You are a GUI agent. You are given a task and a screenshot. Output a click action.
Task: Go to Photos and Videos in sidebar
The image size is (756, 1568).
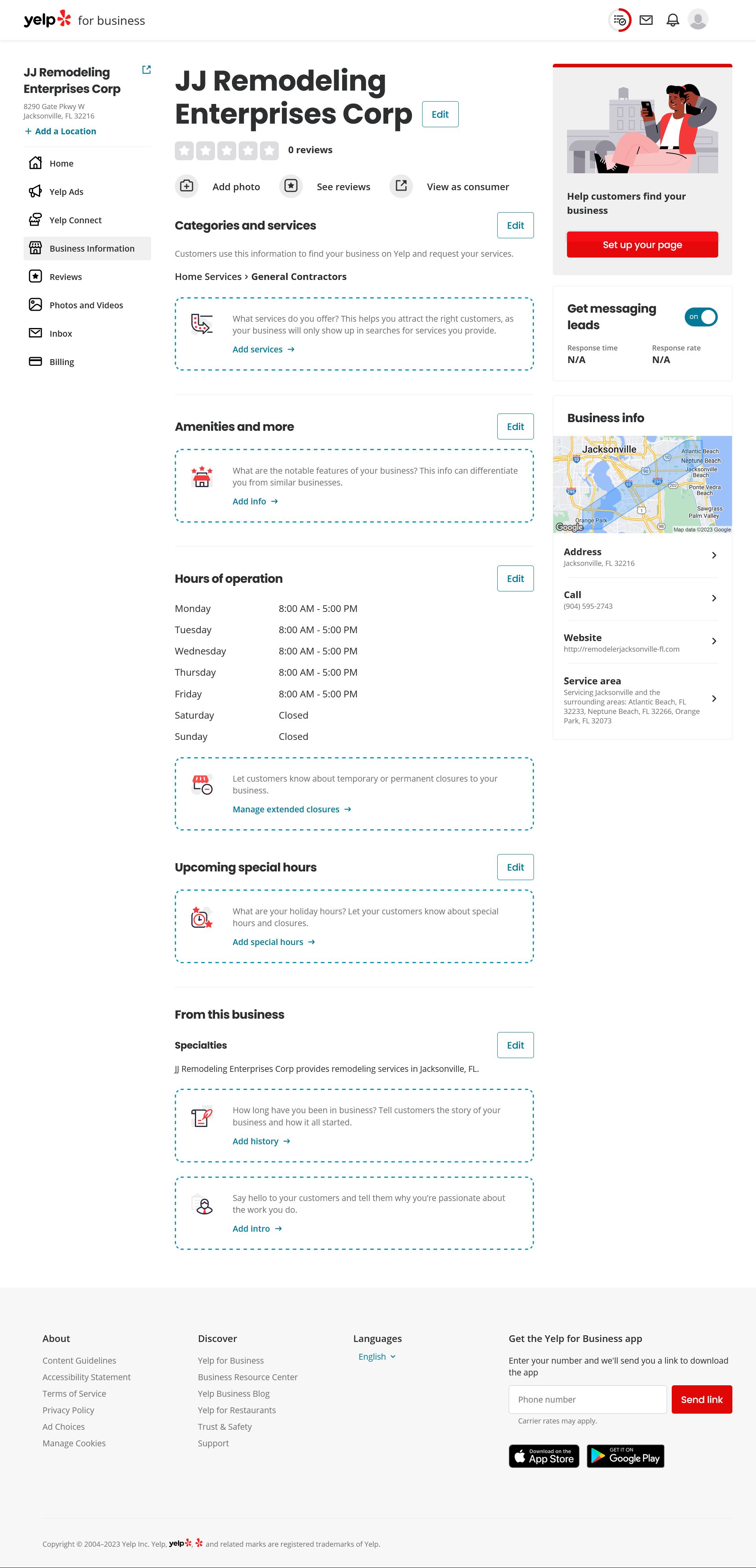pos(86,305)
